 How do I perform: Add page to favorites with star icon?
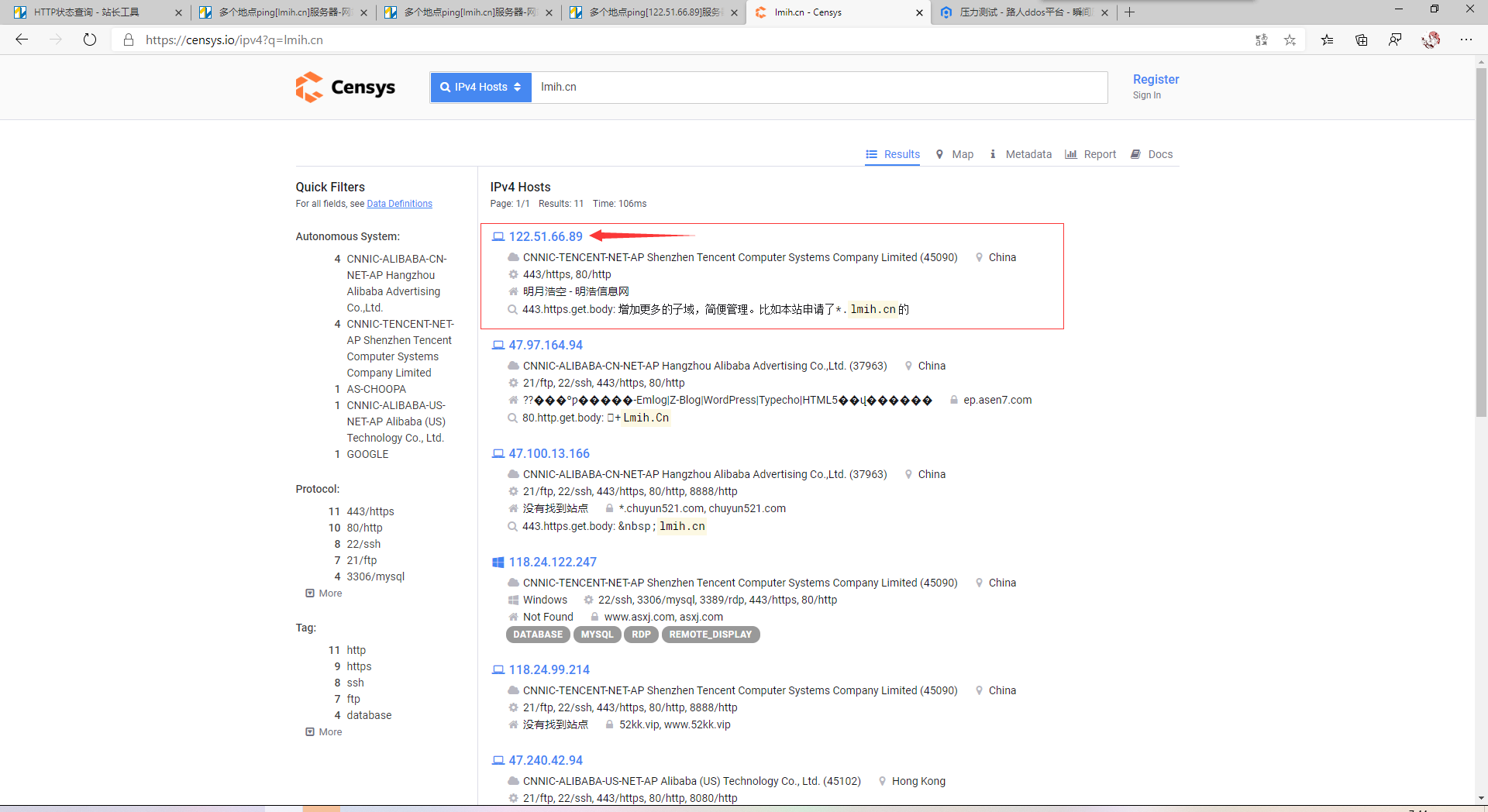click(1290, 40)
